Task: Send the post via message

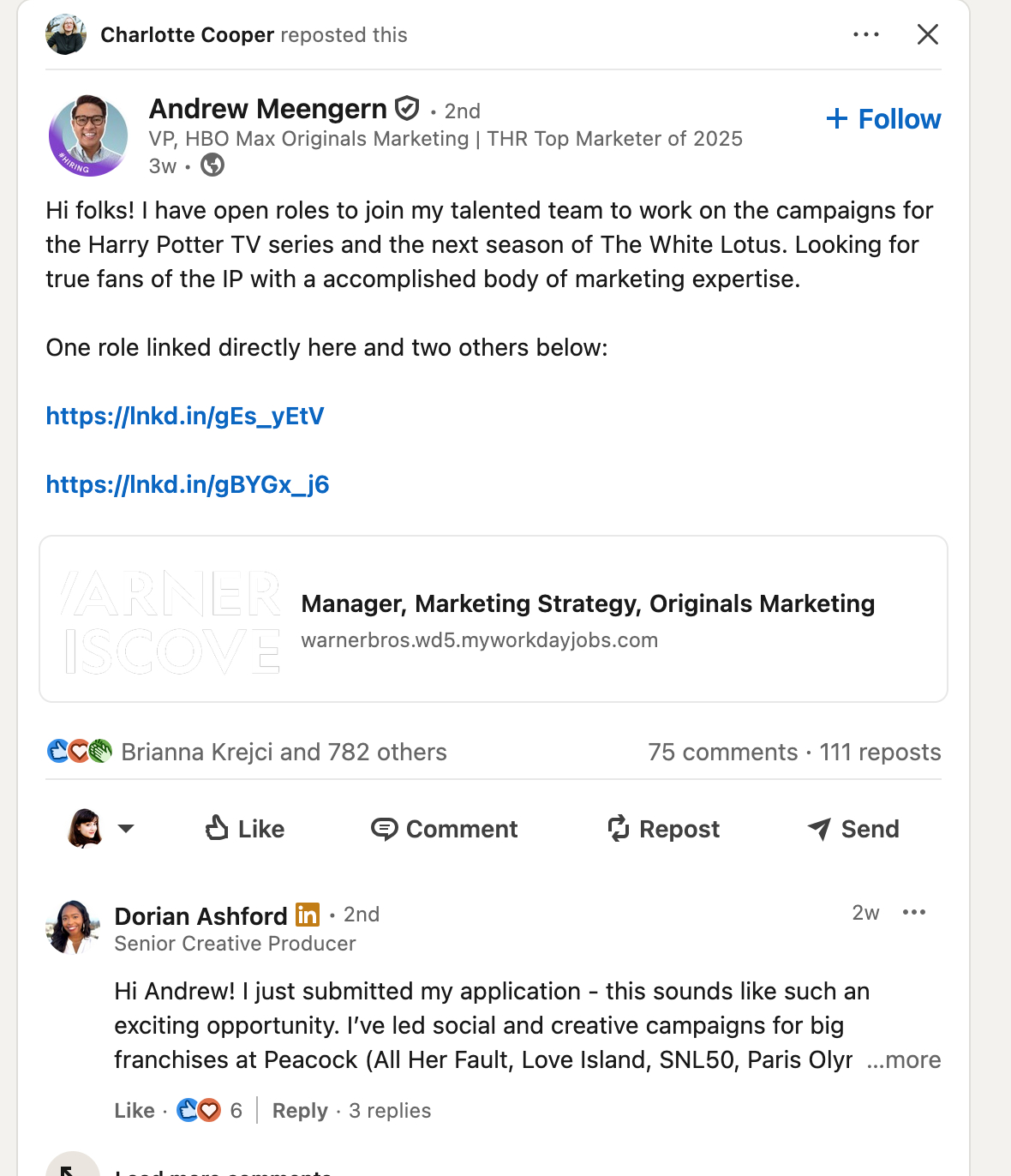Action: point(853,829)
